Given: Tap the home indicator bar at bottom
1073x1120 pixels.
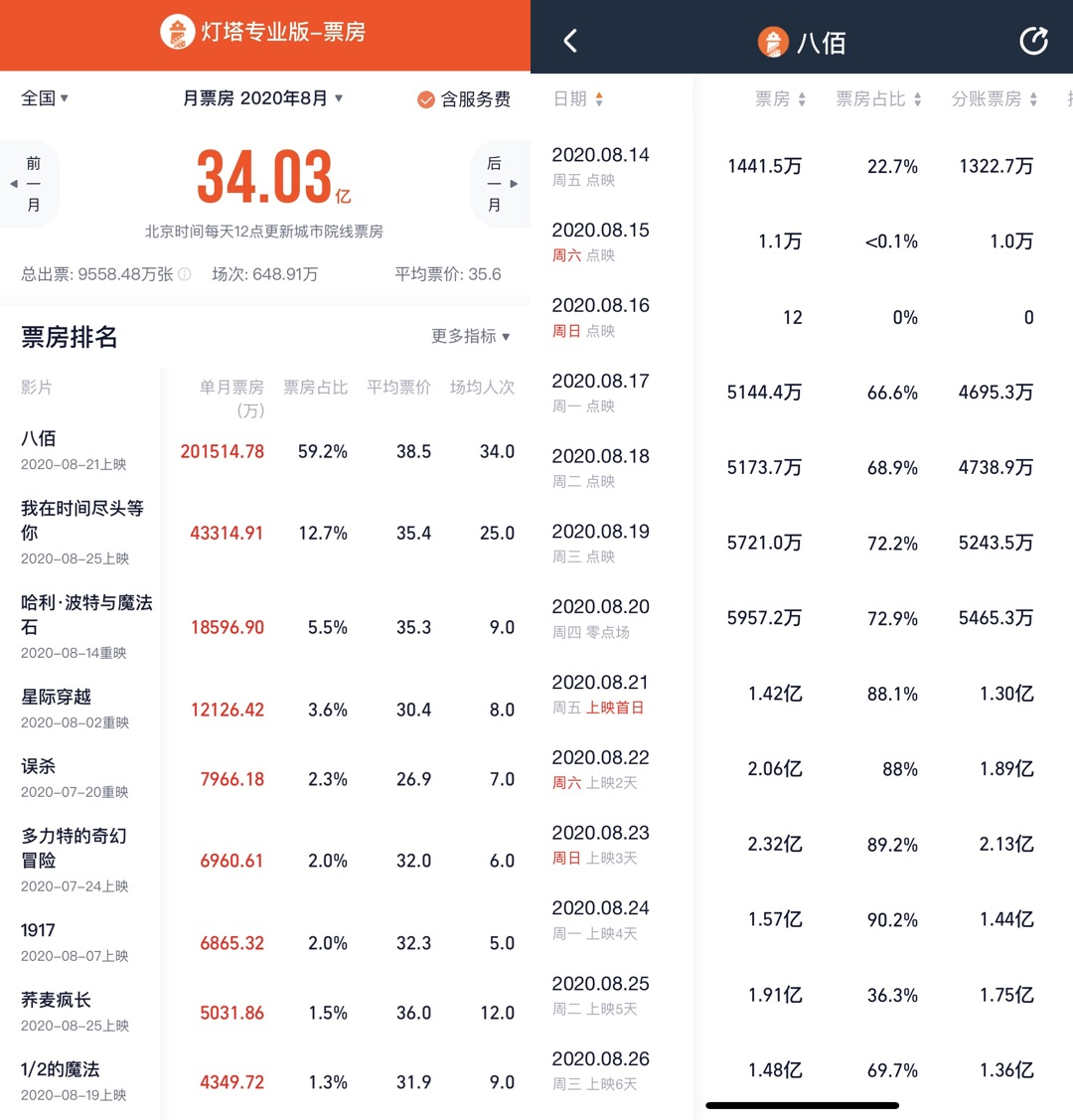Looking at the screenshot, I should (x=802, y=1106).
